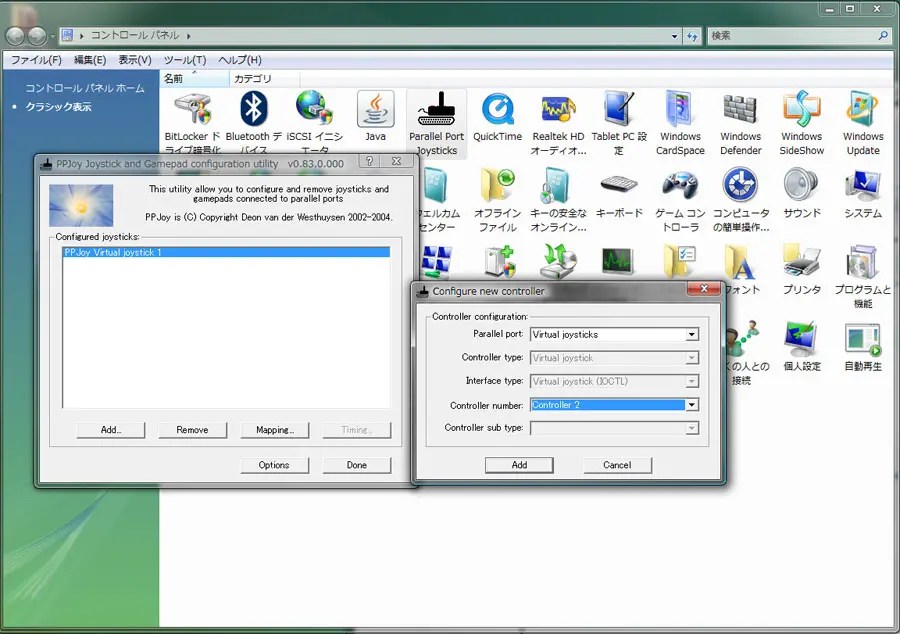The height and width of the screenshot is (634, 900).
Task: Open Tablet PC settings icon
Action: pos(619,124)
